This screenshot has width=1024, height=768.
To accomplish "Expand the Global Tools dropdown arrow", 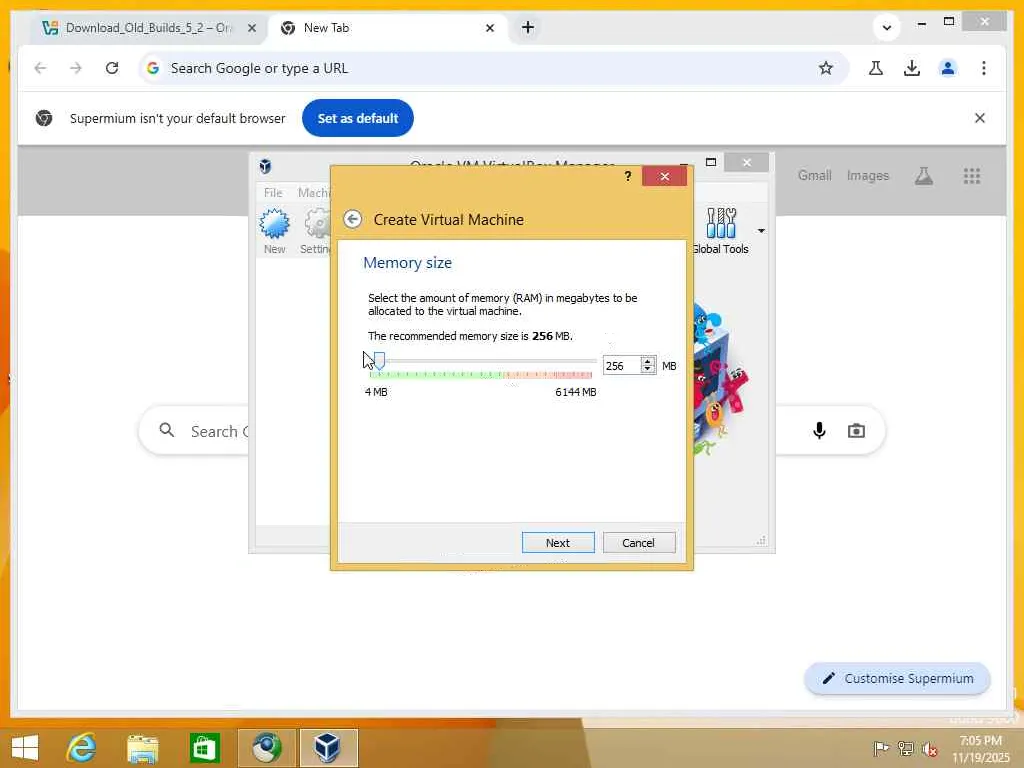I will pos(761,231).
